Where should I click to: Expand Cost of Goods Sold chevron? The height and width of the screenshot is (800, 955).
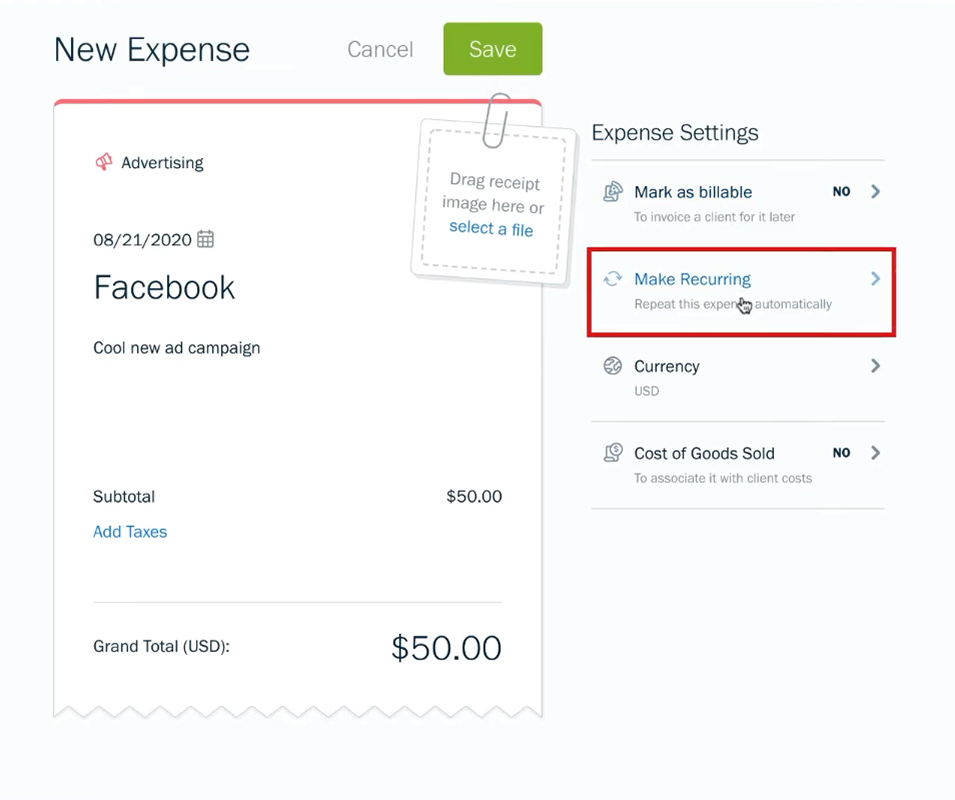[875, 453]
